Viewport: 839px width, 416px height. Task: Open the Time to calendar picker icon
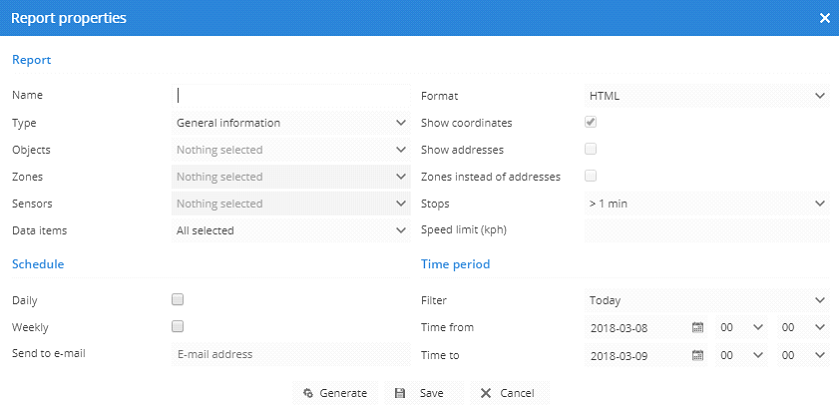point(698,355)
